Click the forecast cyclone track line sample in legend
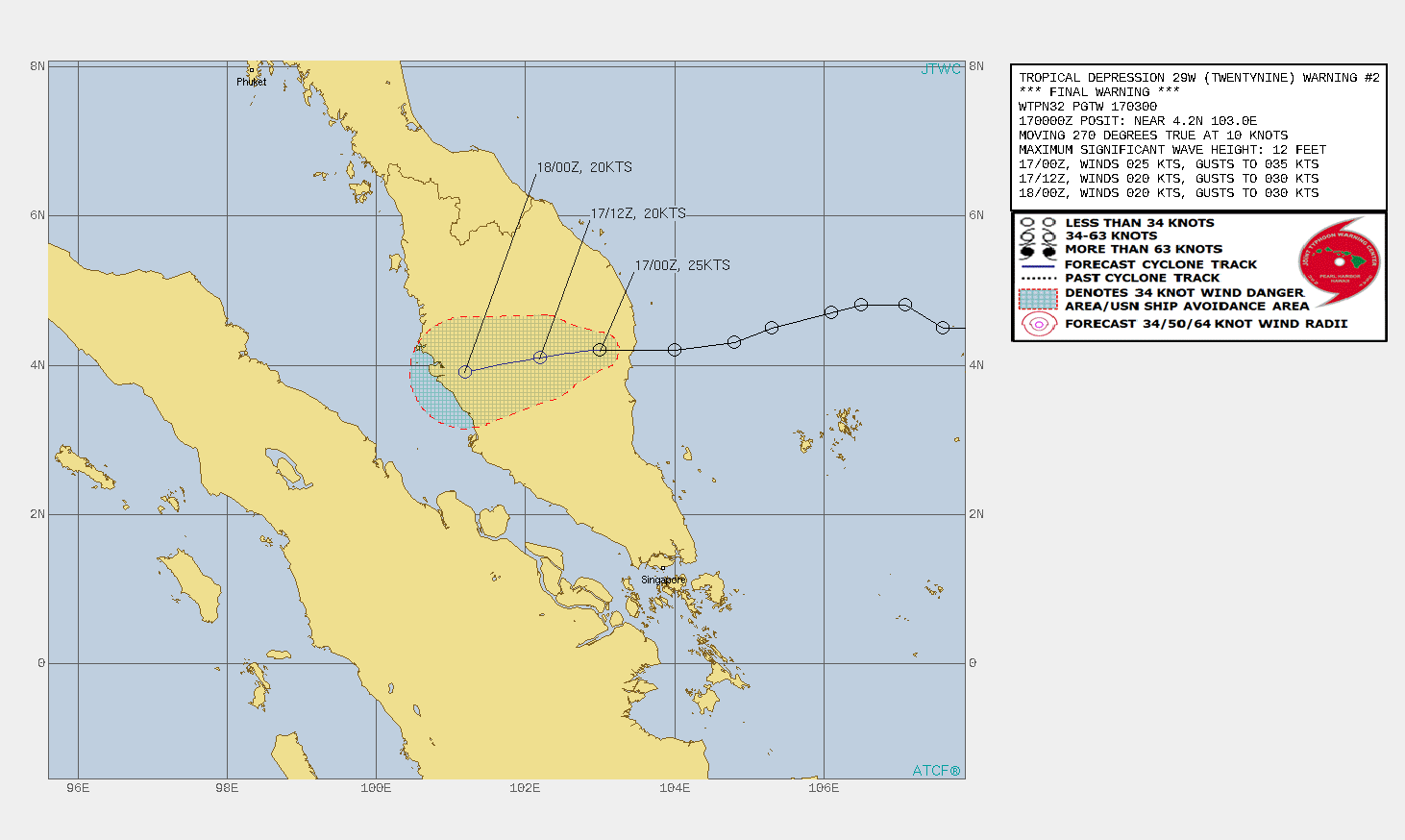The height and width of the screenshot is (840, 1405). (1038, 265)
